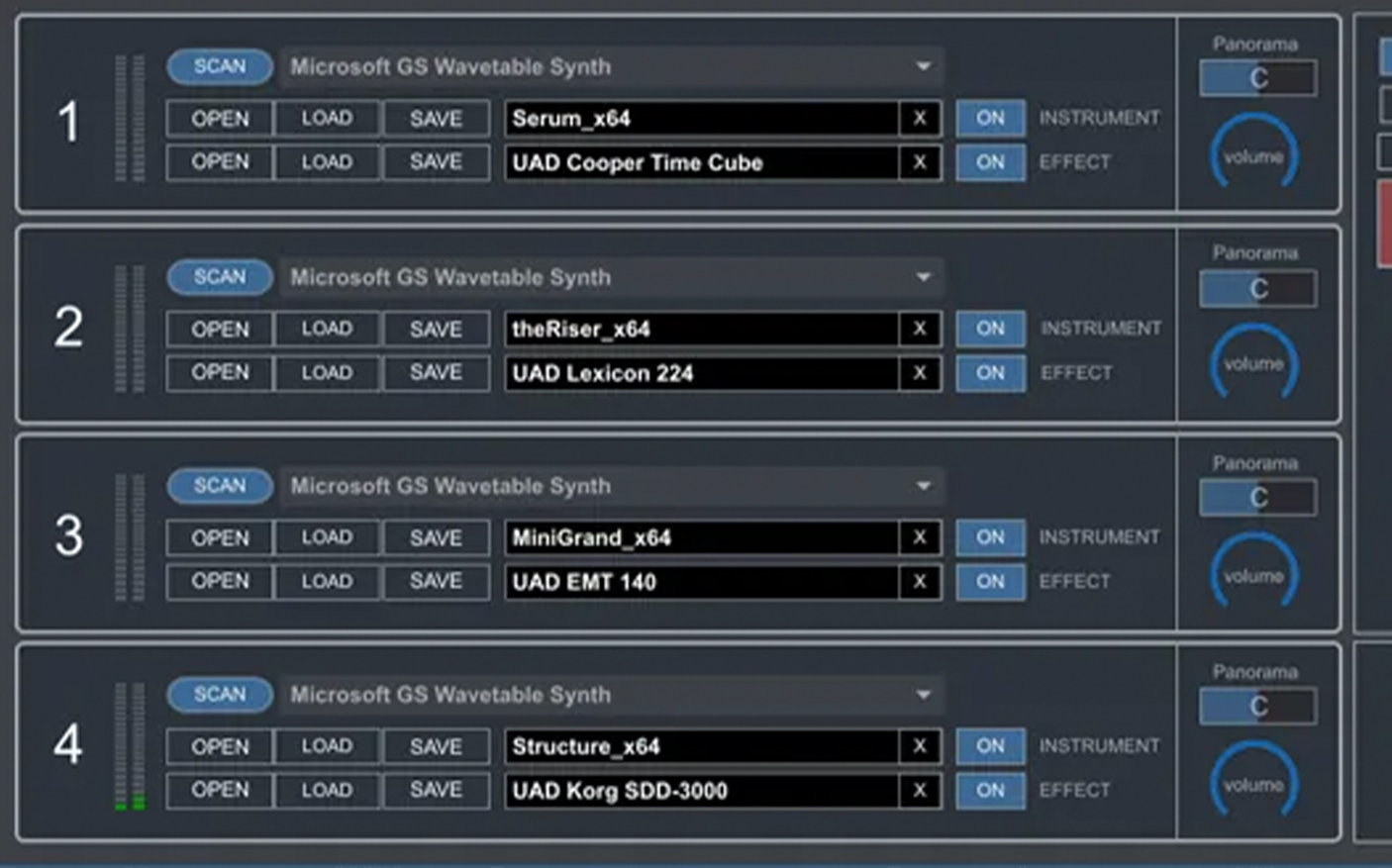Disable channel 2 effect ON switch
The height and width of the screenshot is (868, 1392).
(990, 373)
